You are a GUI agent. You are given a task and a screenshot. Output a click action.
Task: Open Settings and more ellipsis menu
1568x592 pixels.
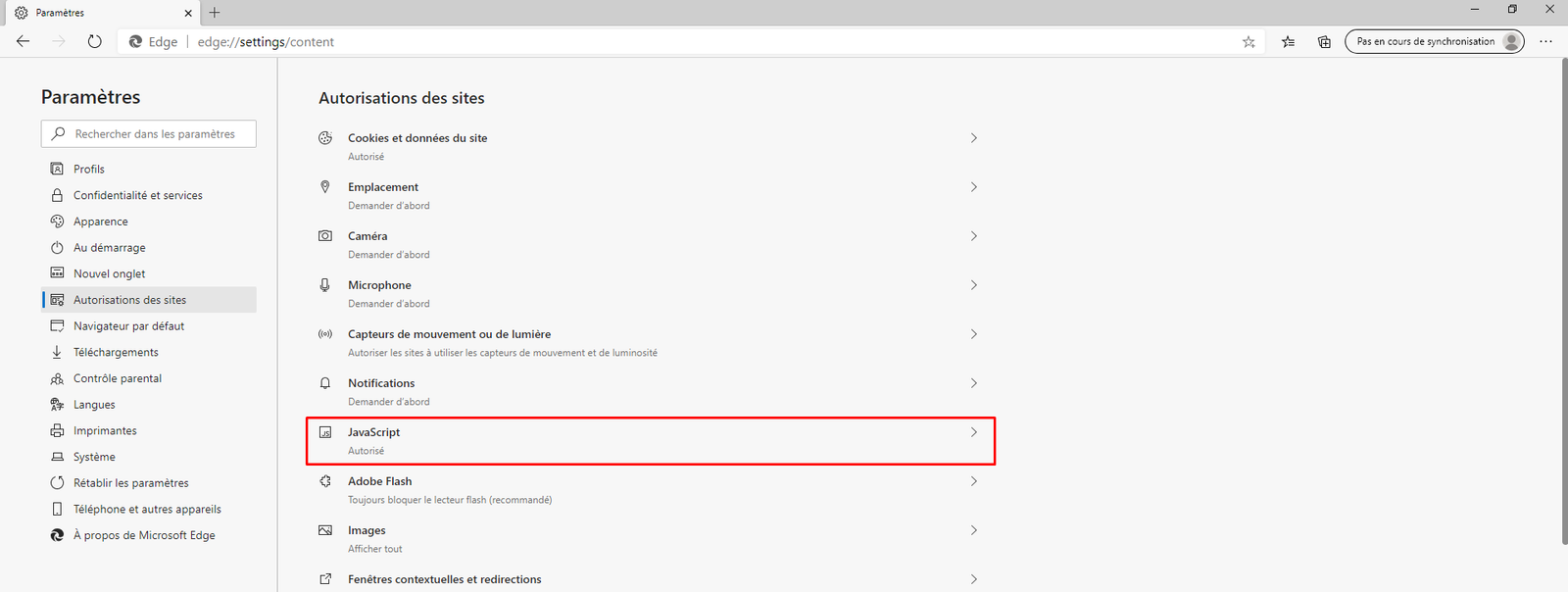click(x=1545, y=42)
